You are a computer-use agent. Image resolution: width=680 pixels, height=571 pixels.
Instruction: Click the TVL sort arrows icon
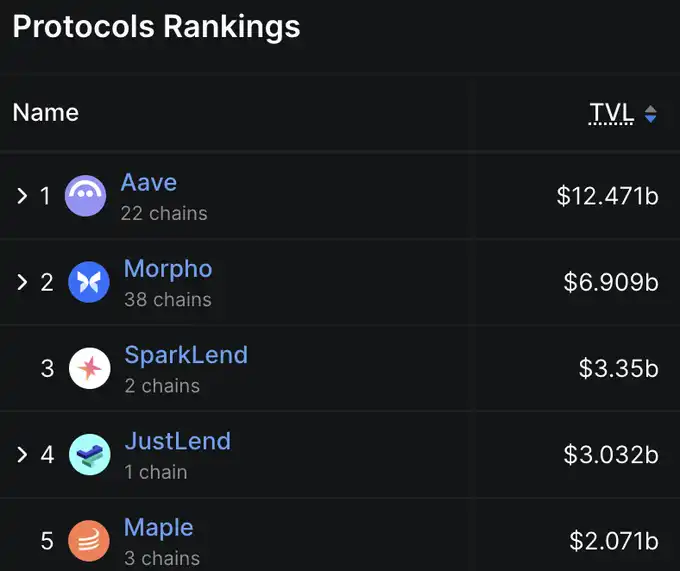pos(651,114)
